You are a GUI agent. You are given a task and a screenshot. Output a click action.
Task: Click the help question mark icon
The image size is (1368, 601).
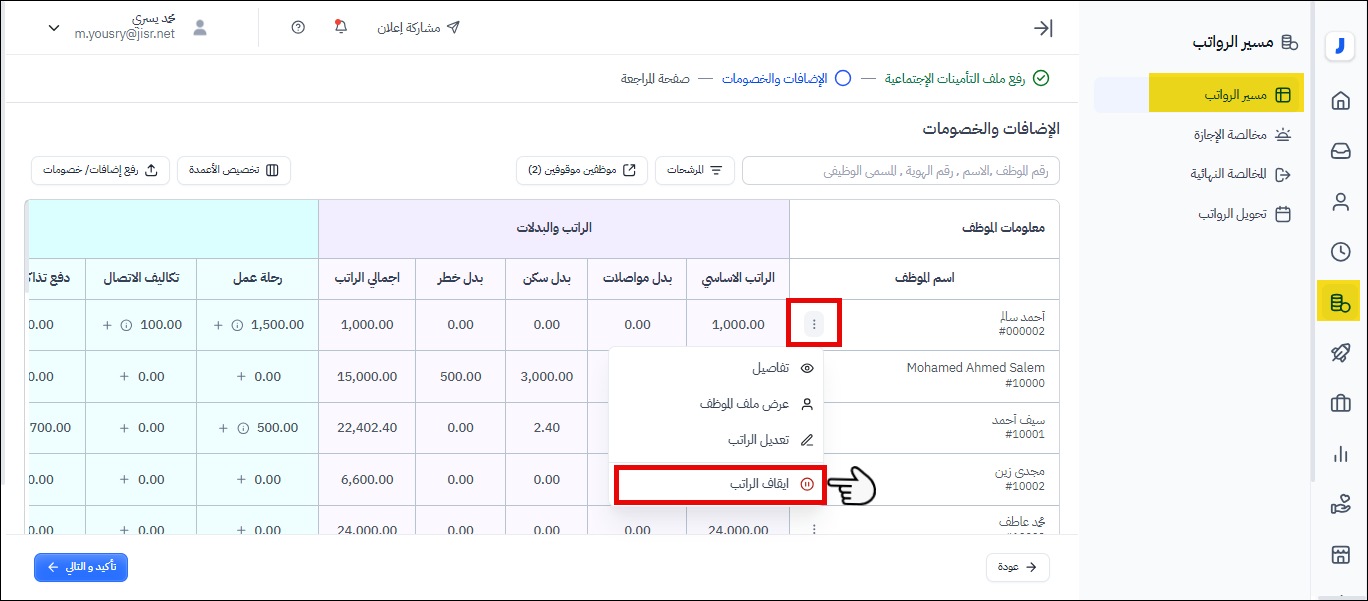pos(298,27)
